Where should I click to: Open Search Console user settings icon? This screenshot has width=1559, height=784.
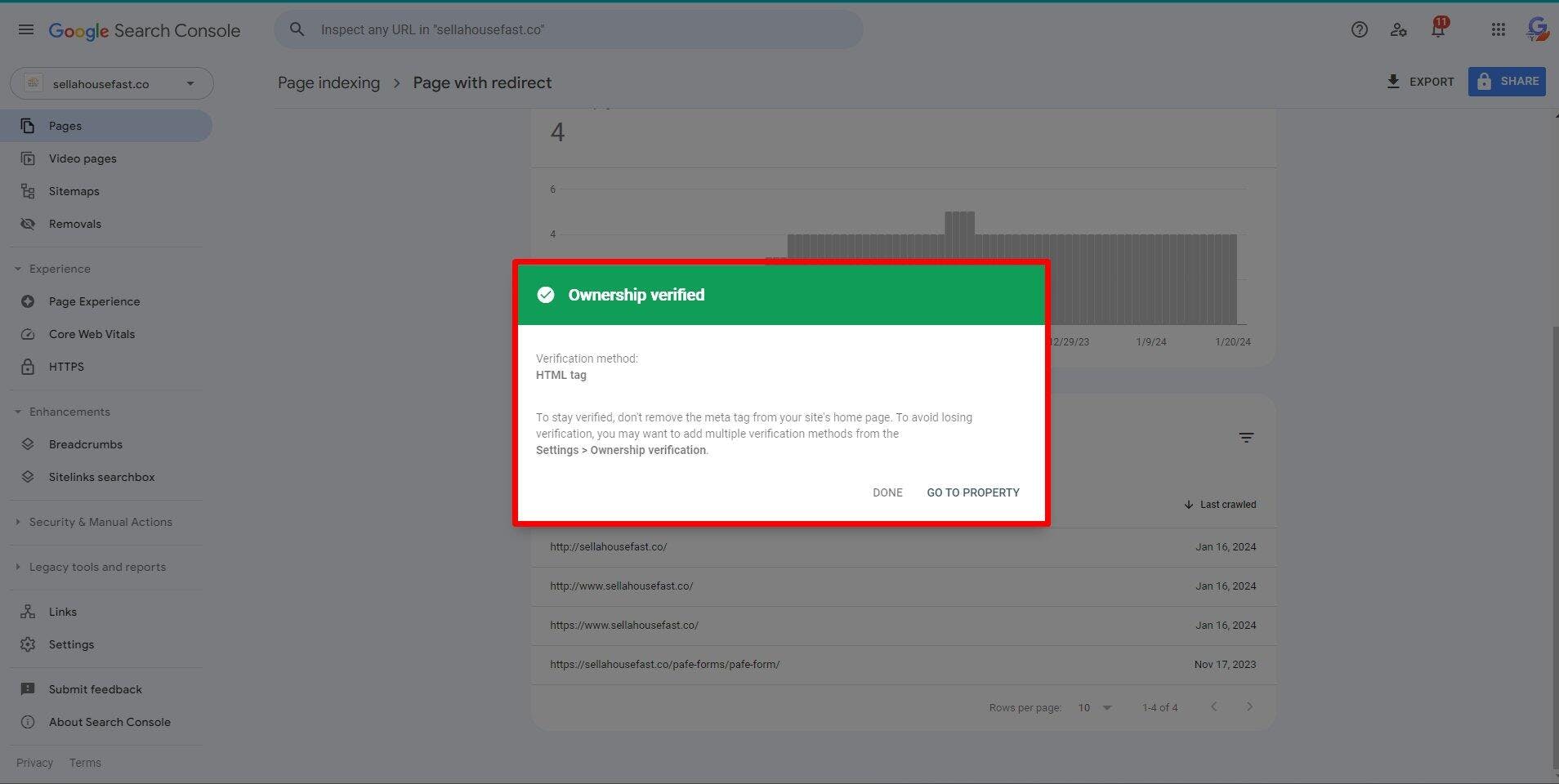(1398, 30)
